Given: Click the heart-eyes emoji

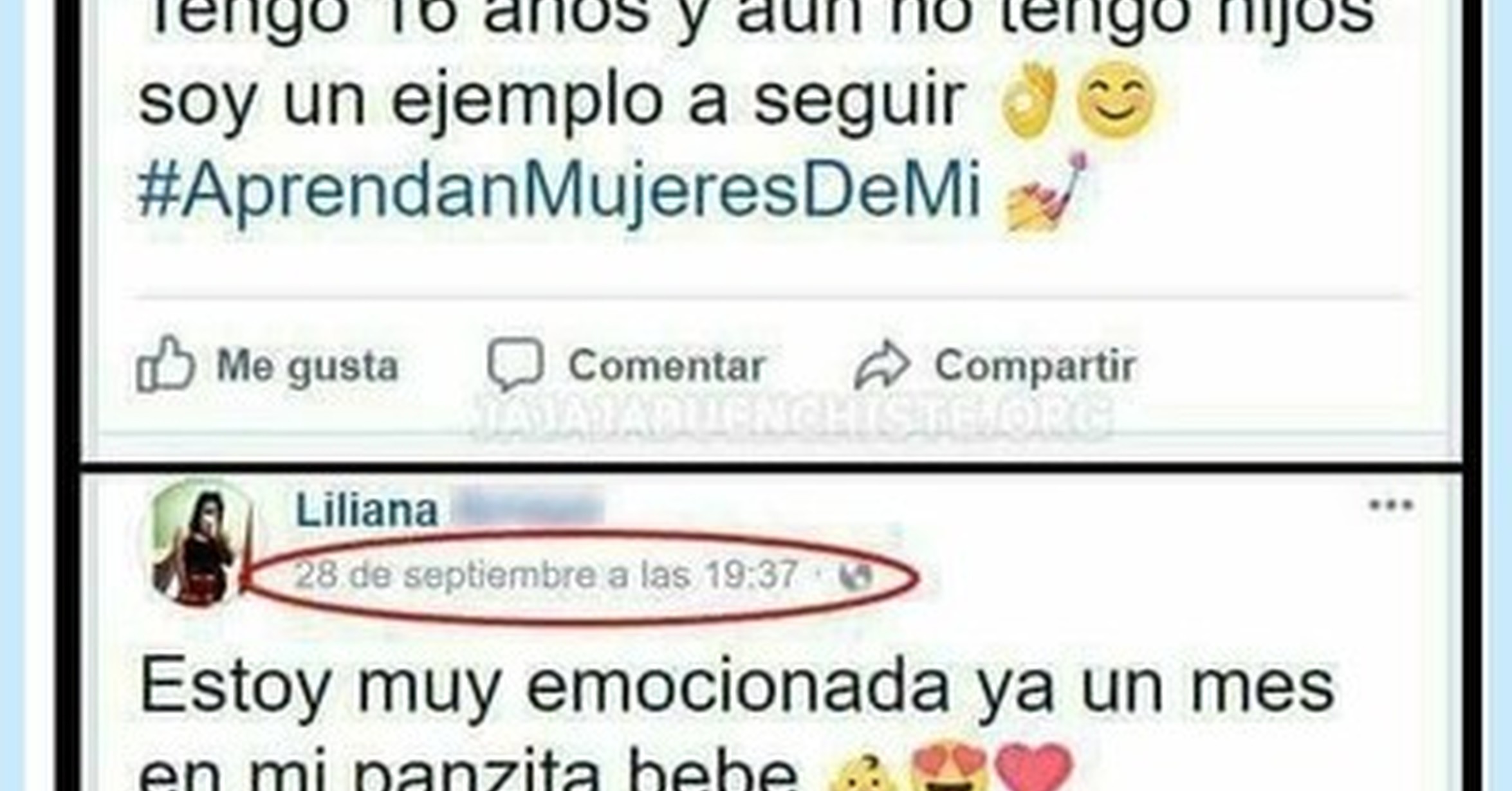Looking at the screenshot, I should pos(950,767).
